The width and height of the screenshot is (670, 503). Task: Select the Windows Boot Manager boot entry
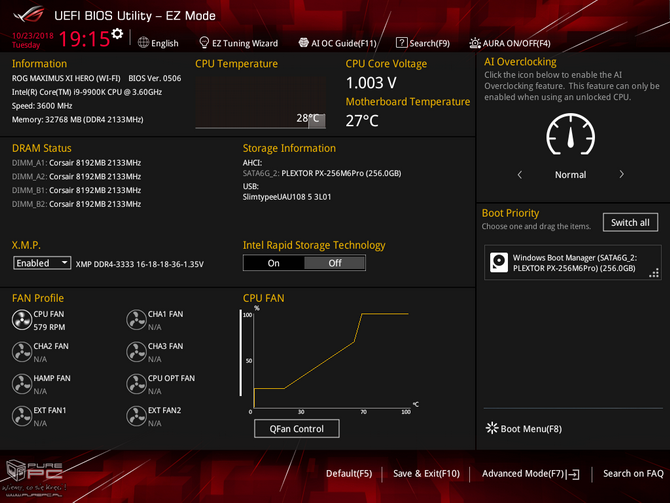pos(573,263)
